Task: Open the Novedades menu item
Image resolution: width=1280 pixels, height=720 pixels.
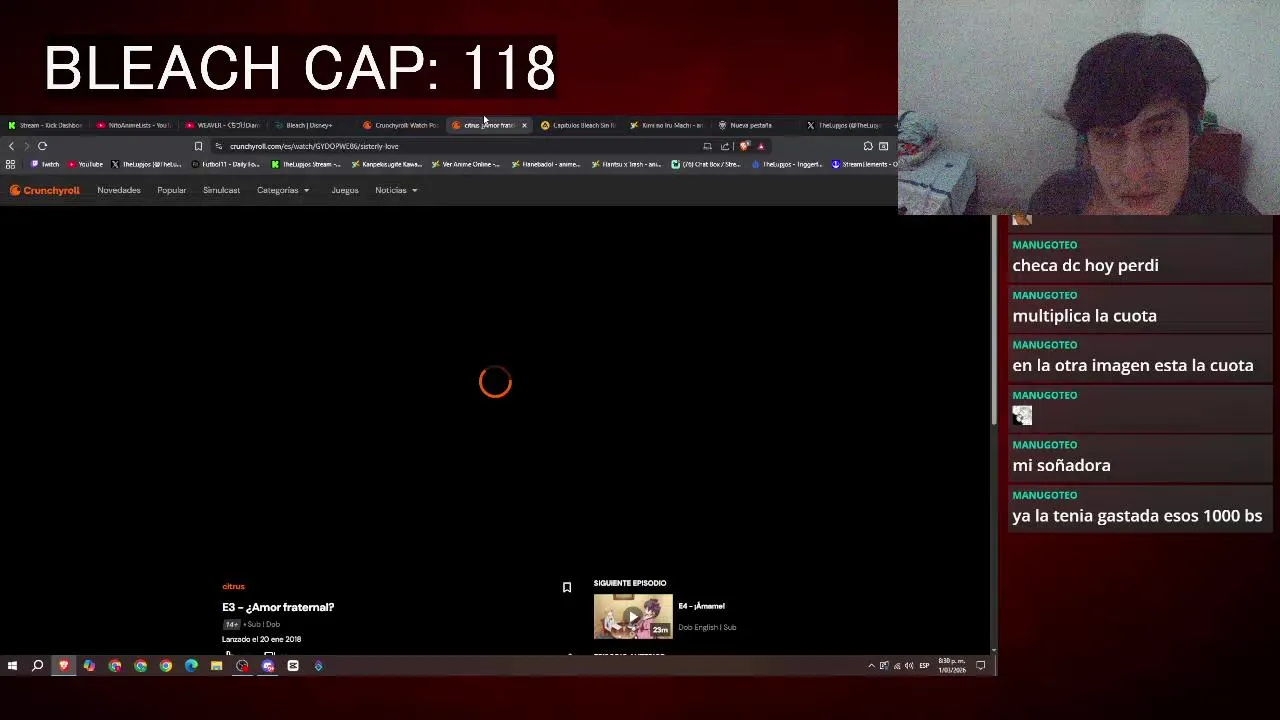Action: tap(119, 190)
